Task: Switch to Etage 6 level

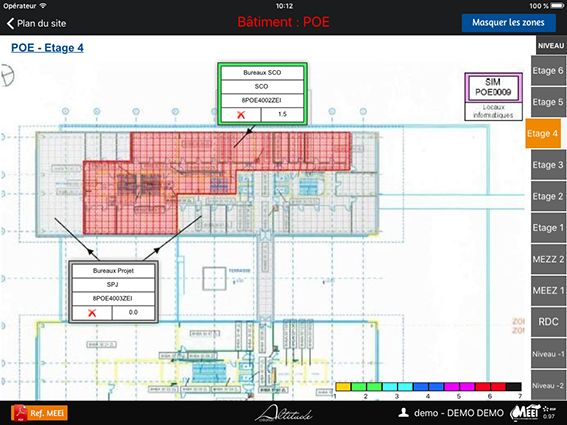Action: coord(548,71)
